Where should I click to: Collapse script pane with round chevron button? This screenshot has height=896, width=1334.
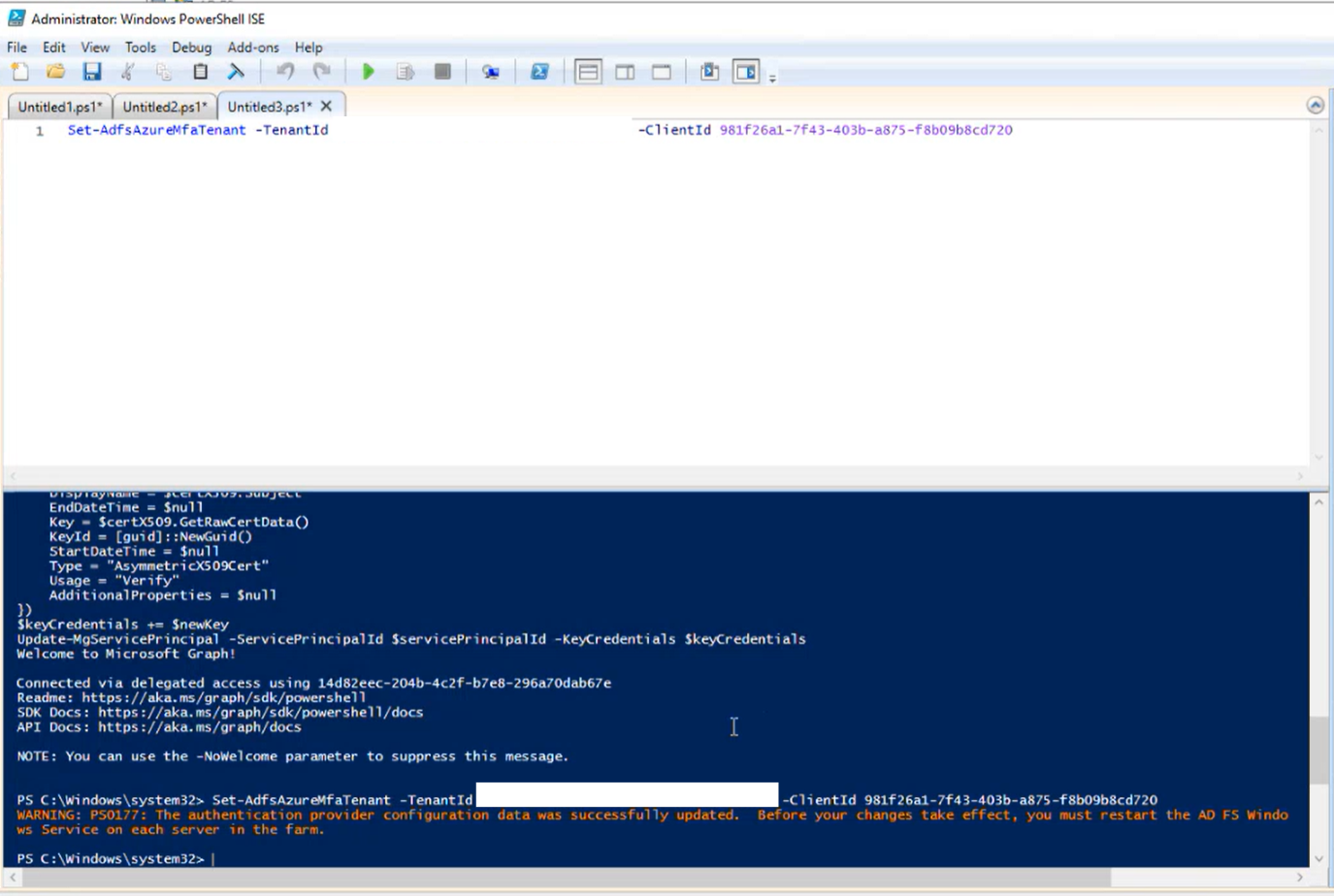pyautogui.click(x=1316, y=105)
